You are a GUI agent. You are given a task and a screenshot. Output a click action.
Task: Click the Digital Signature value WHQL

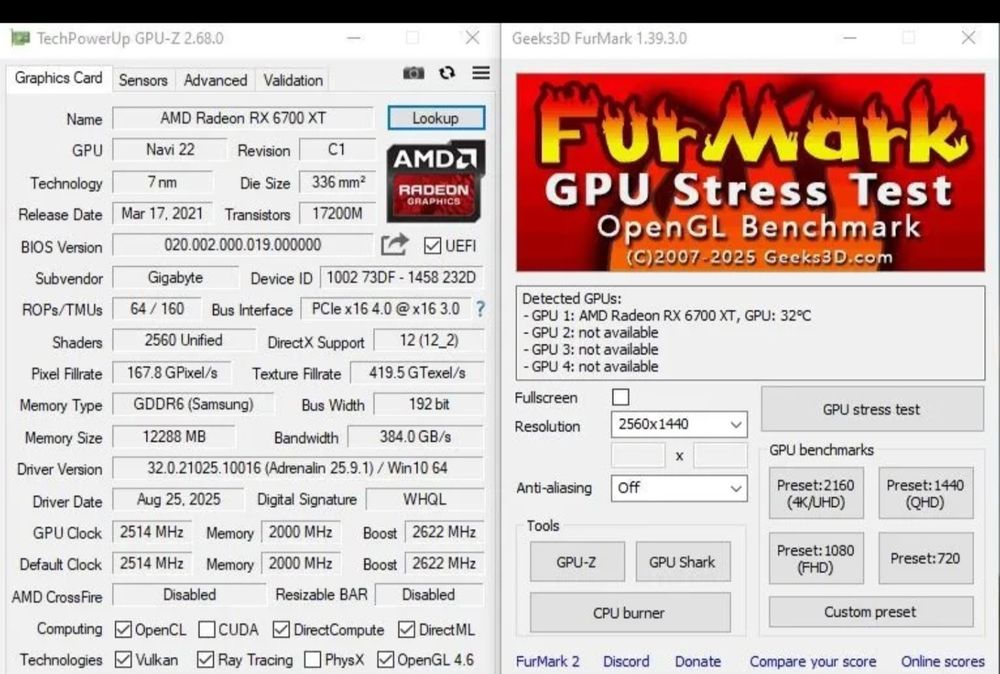pyautogui.click(x=424, y=499)
